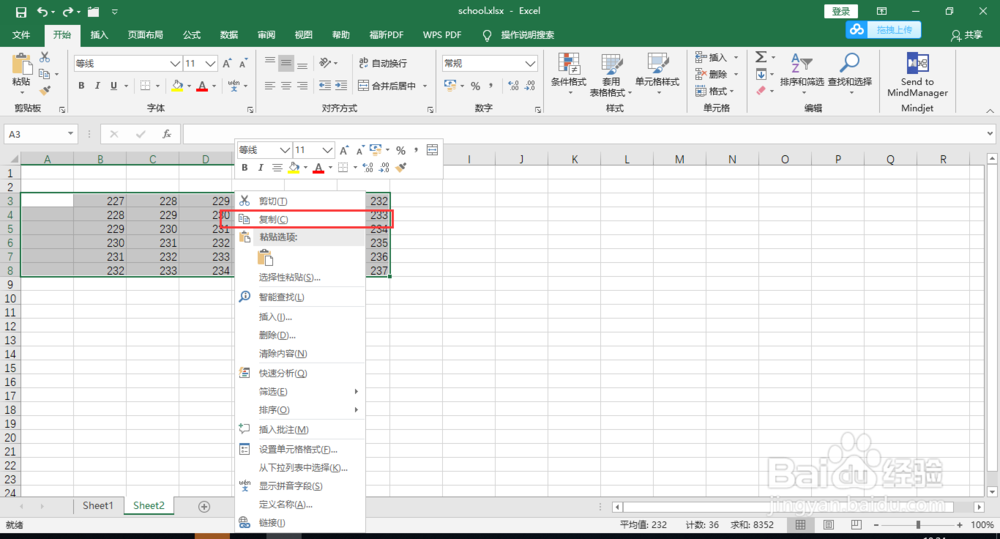1000x539 pixels.
Task: Open the mini toolbar font size dropdown
Action: click(x=327, y=150)
